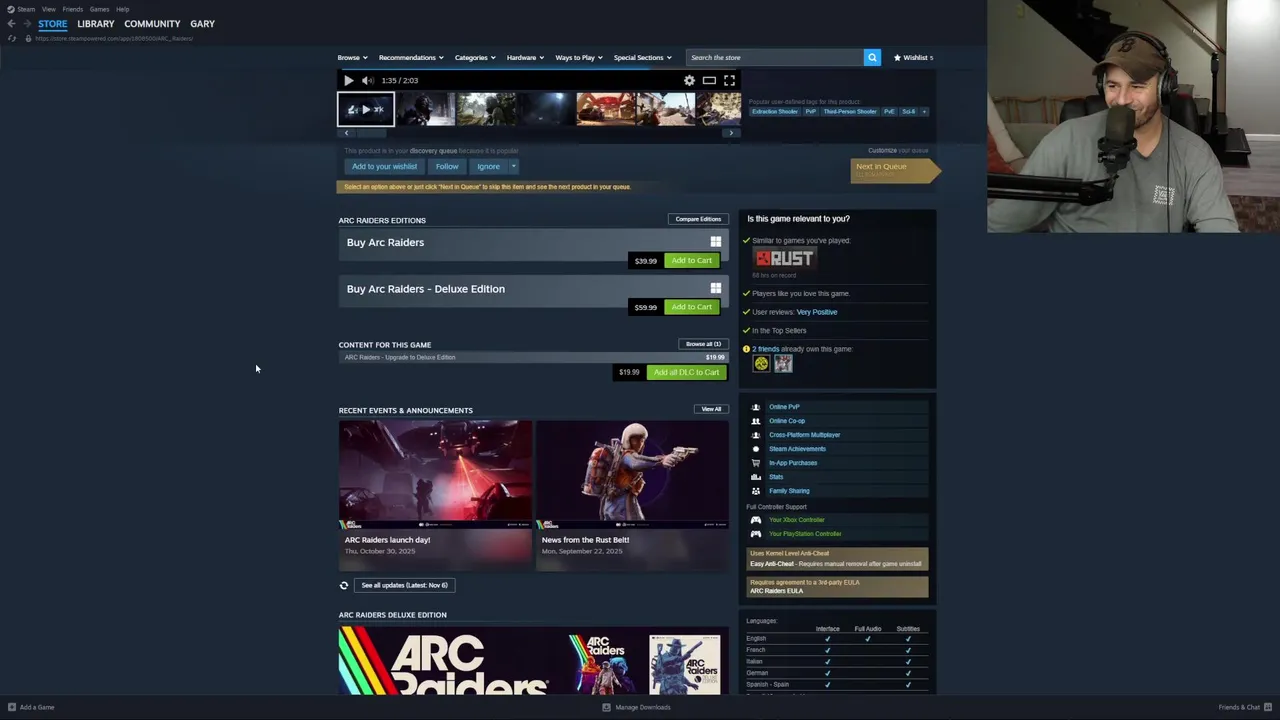Open the Games menu

tap(99, 9)
